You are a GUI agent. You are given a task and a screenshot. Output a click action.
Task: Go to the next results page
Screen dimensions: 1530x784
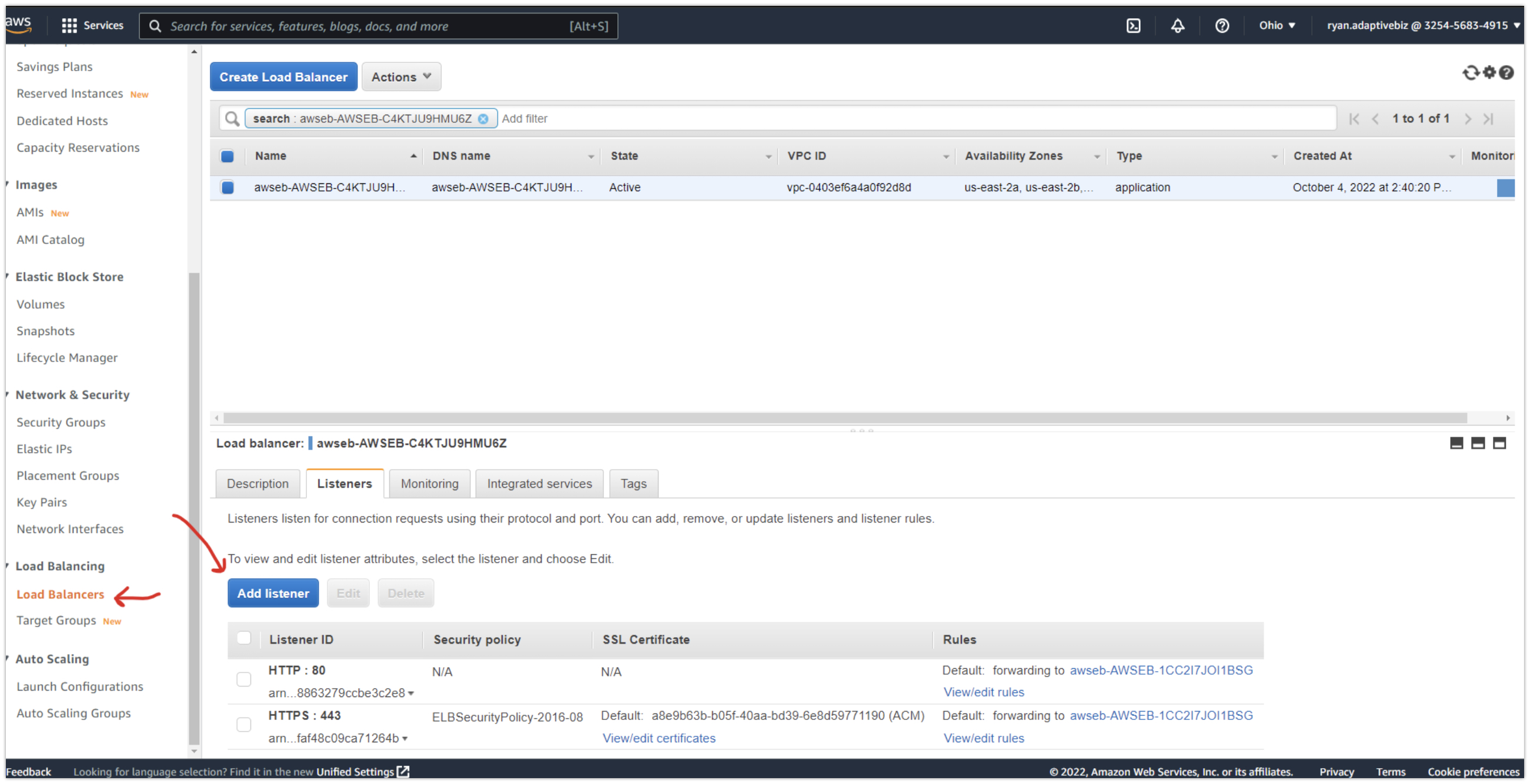tap(1468, 119)
